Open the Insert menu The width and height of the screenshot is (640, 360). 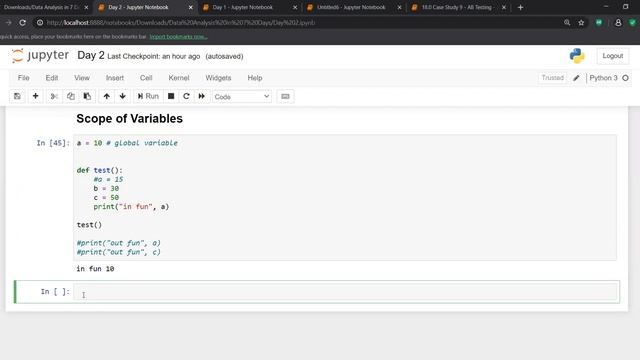(x=115, y=78)
